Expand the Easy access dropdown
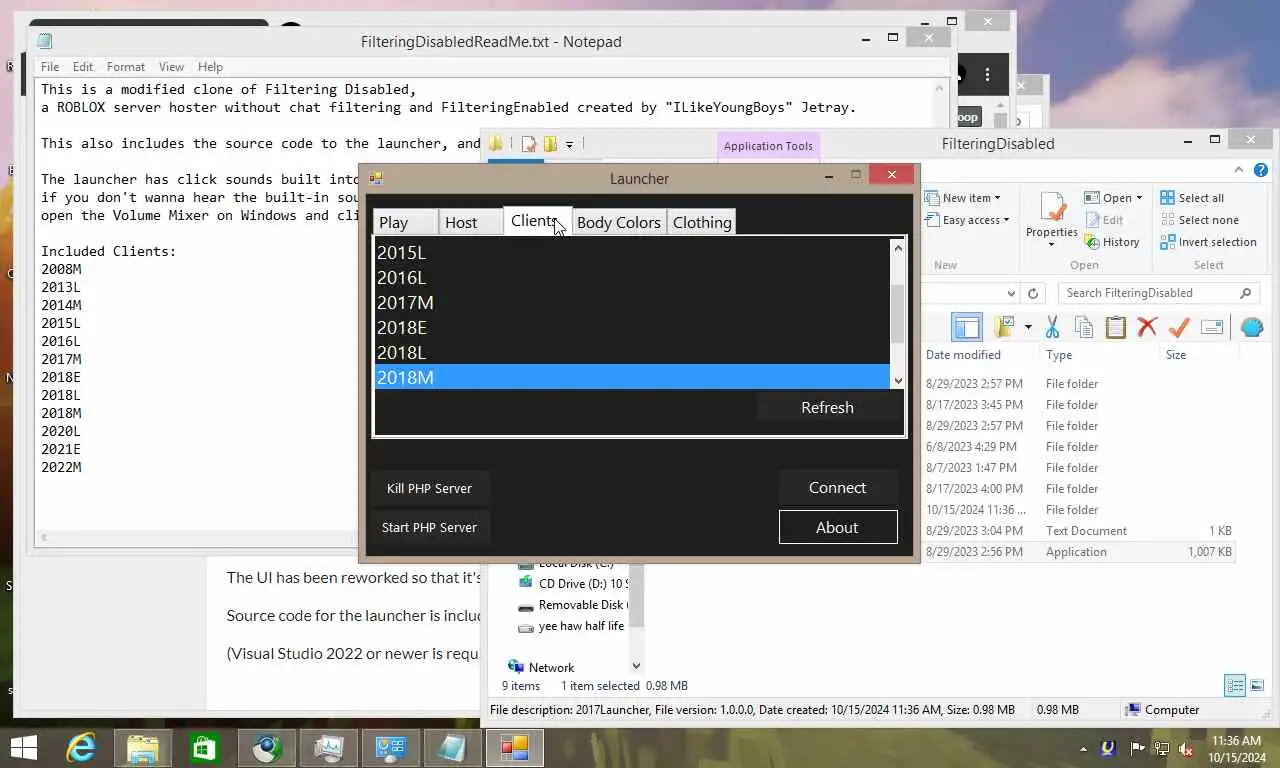The image size is (1280, 768). [966, 220]
